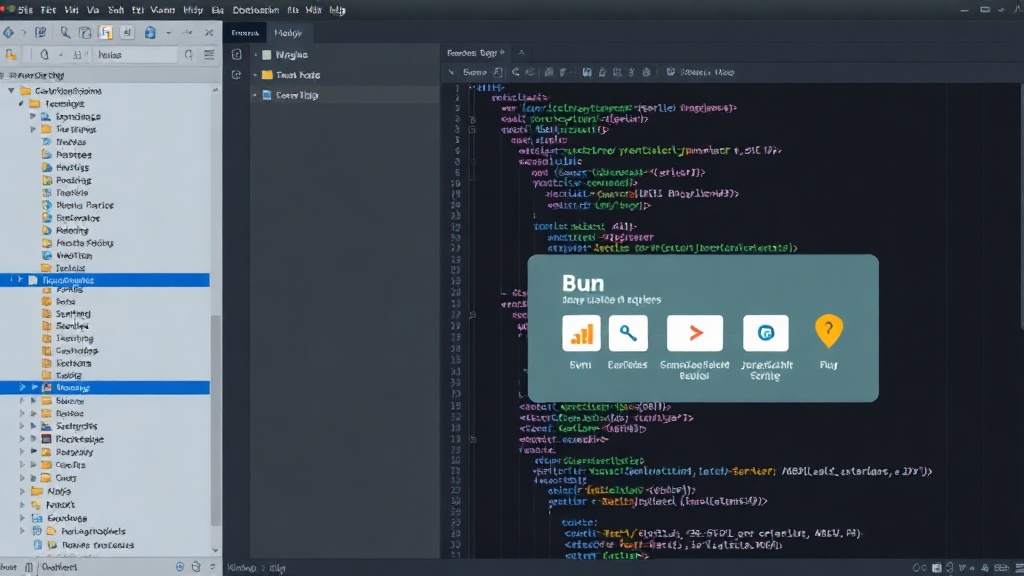Click the small page icon after first editor toolbar label

498,72
